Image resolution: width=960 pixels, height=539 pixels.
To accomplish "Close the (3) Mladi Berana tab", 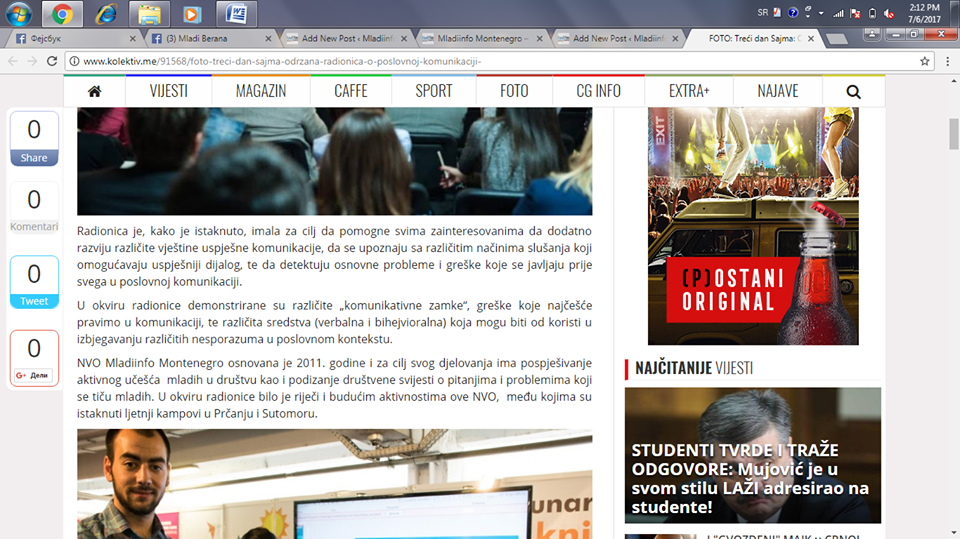I will tap(268, 39).
